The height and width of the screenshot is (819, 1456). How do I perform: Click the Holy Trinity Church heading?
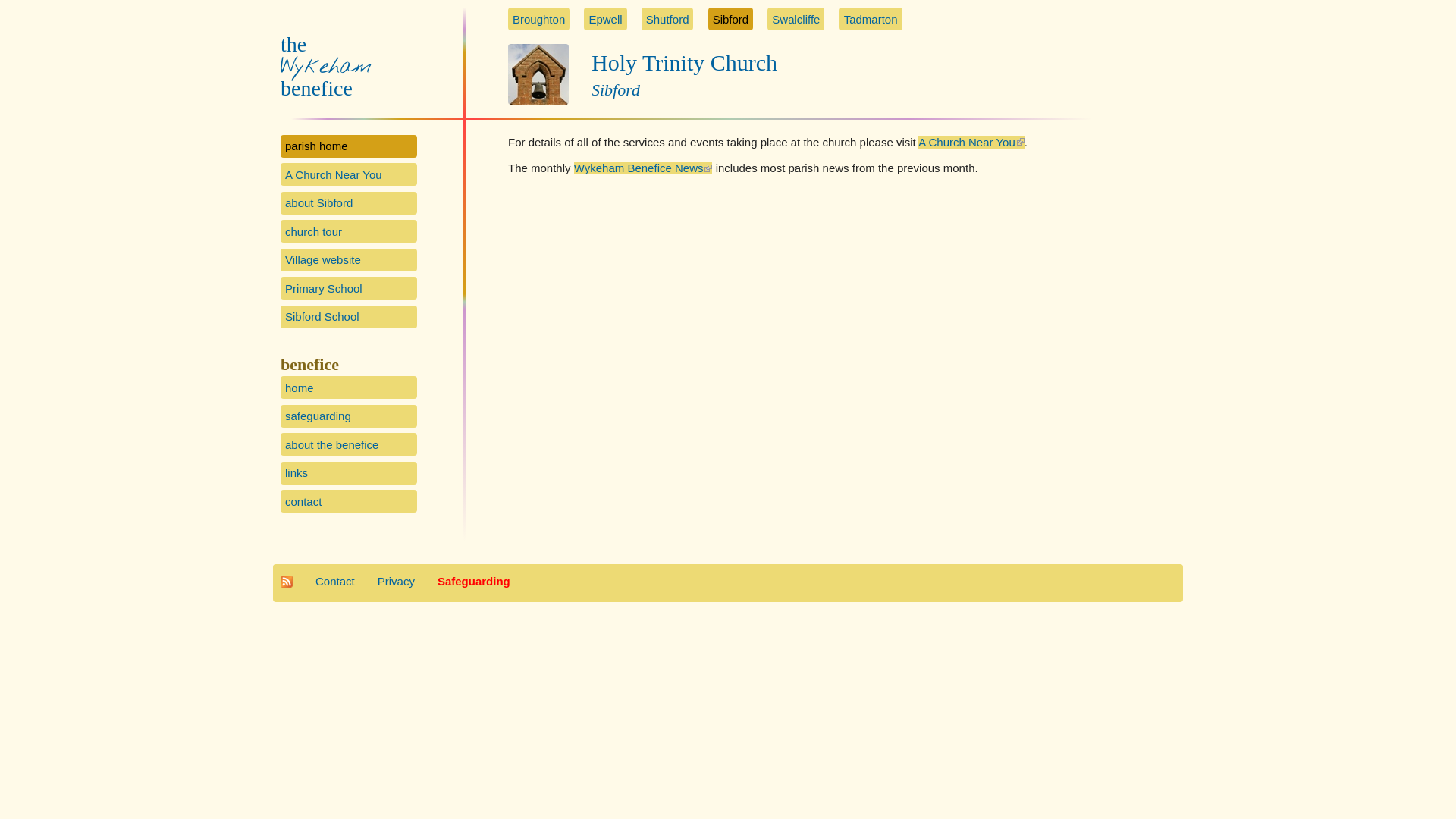tap(684, 63)
